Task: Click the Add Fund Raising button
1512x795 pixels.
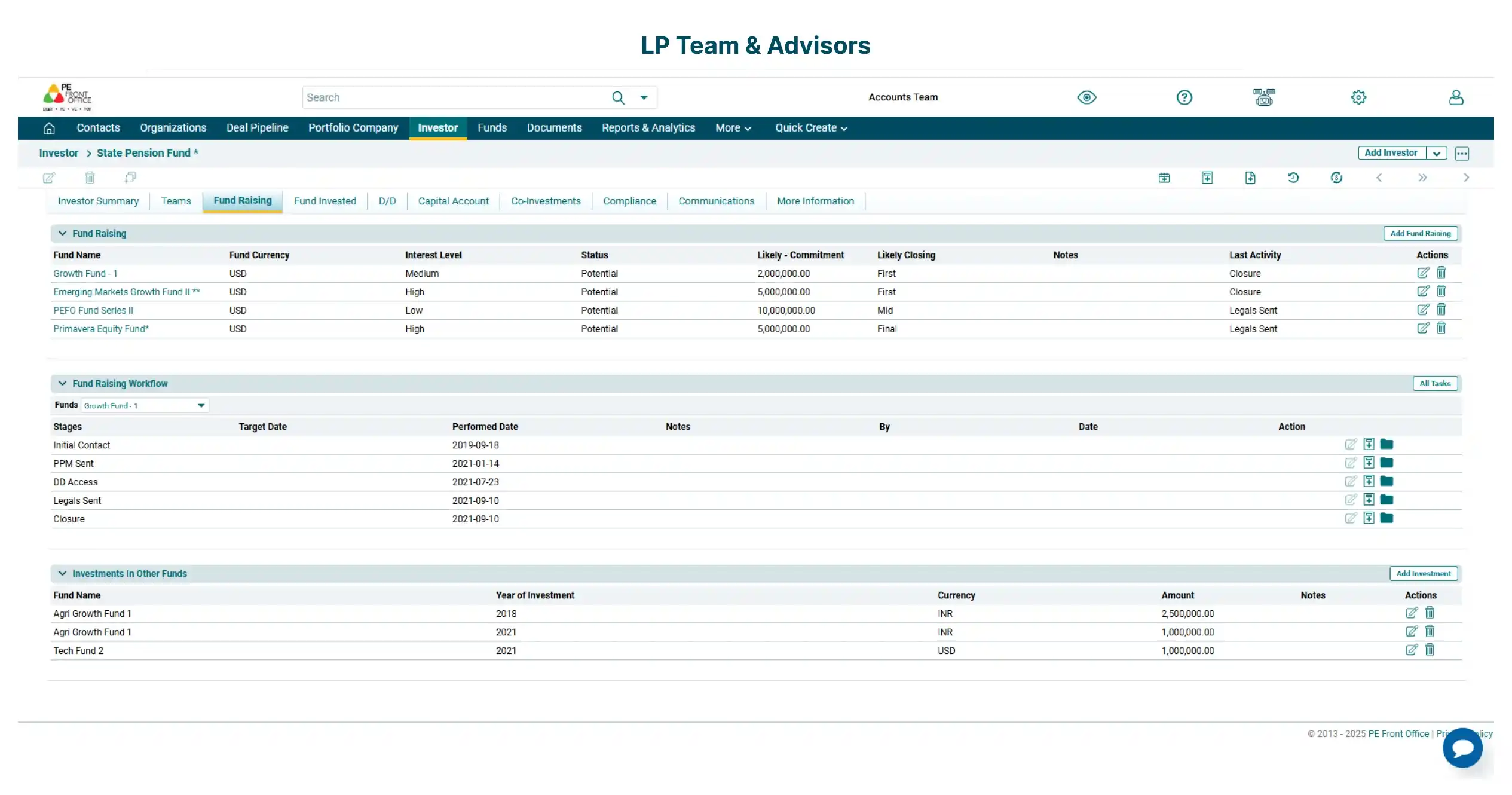Action: tap(1420, 233)
